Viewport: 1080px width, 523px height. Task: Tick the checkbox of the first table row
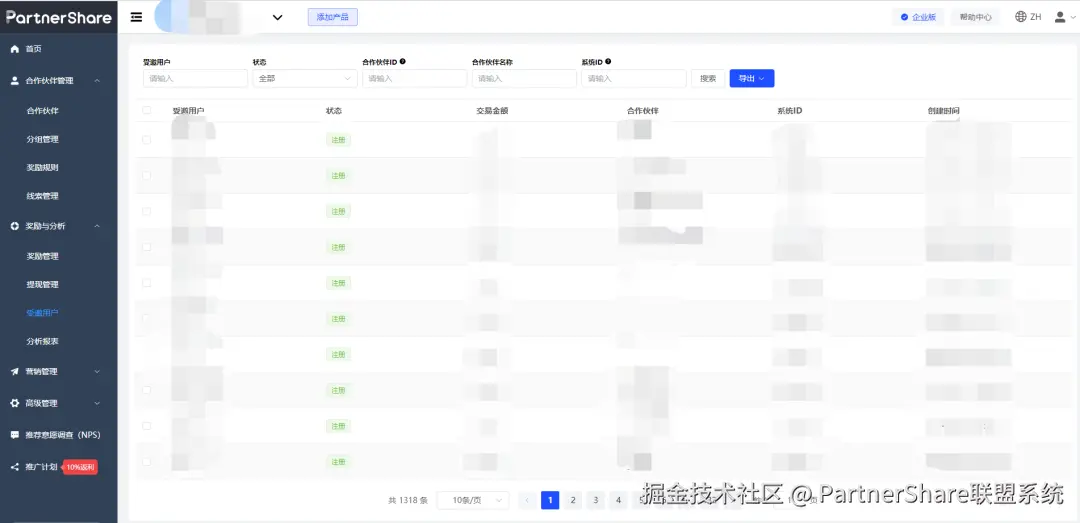[x=147, y=140]
